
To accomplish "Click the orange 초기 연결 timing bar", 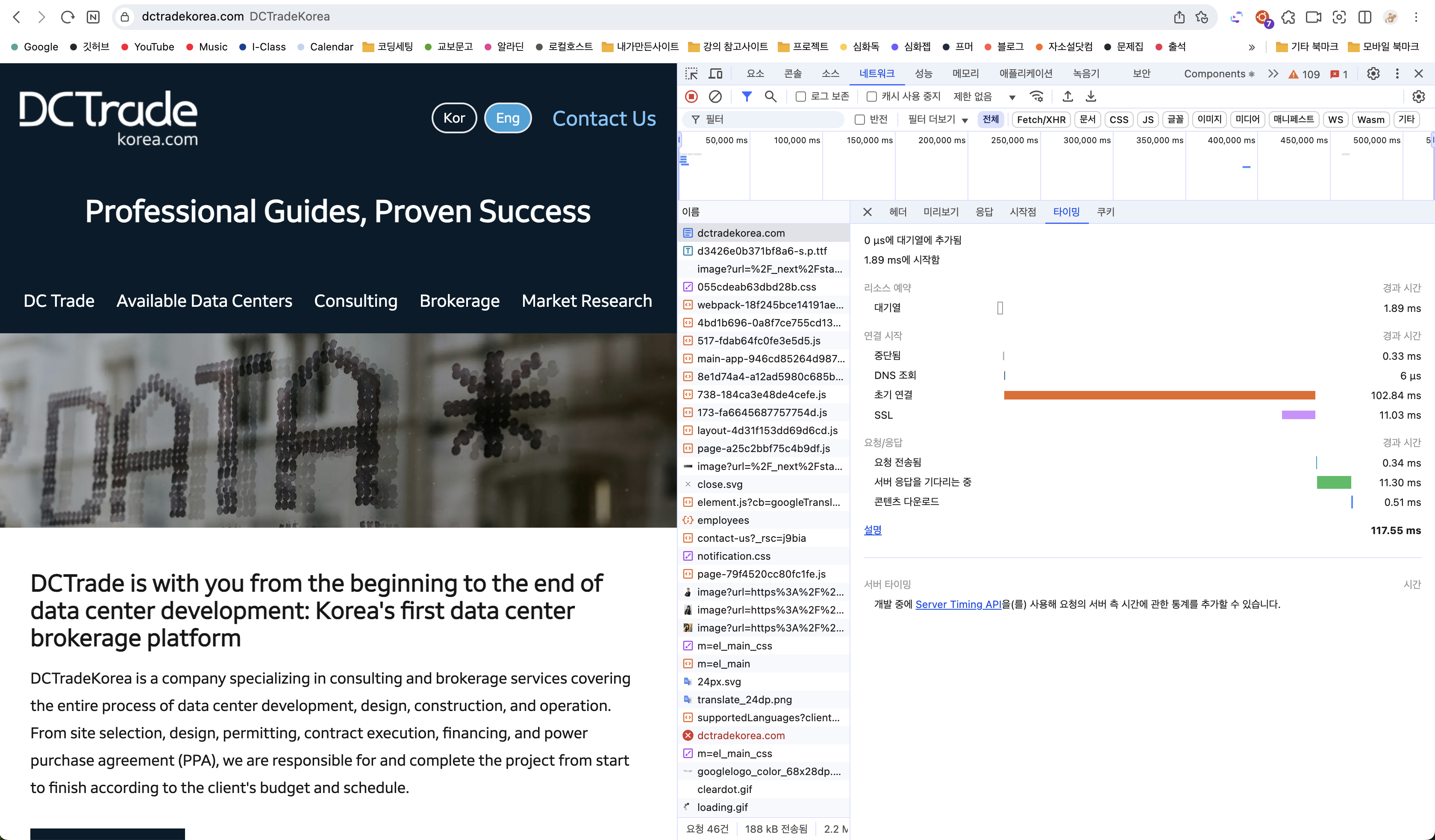I will [x=1159, y=395].
